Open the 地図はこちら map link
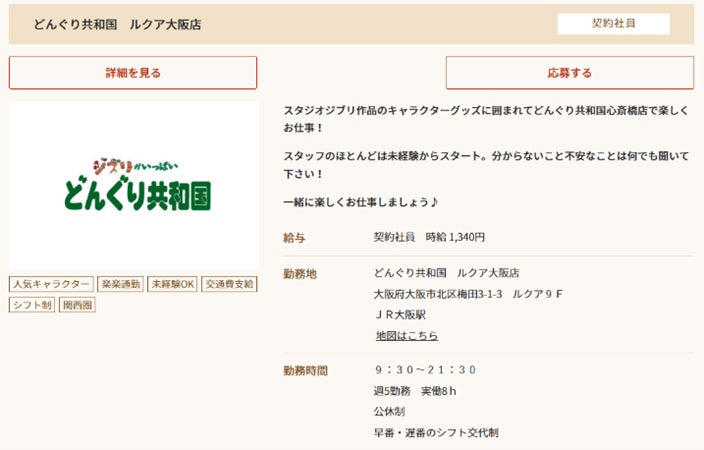The height and width of the screenshot is (450, 704). (406, 335)
